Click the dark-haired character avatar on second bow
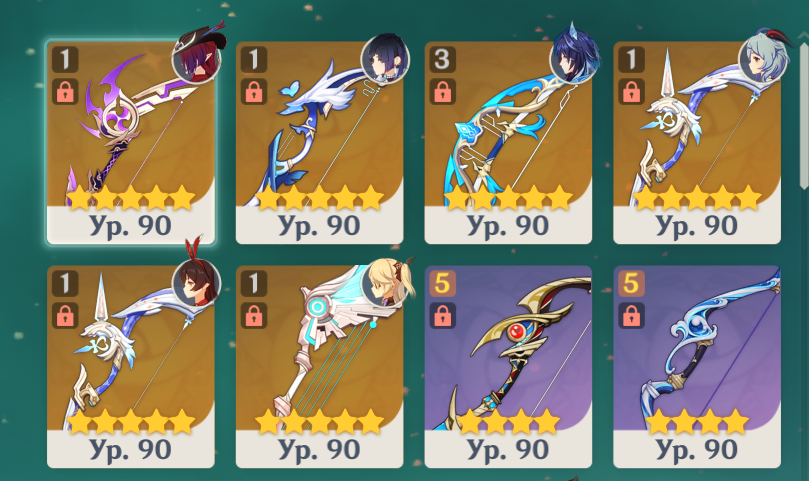Image resolution: width=809 pixels, height=481 pixels. pyautogui.click(x=385, y=59)
